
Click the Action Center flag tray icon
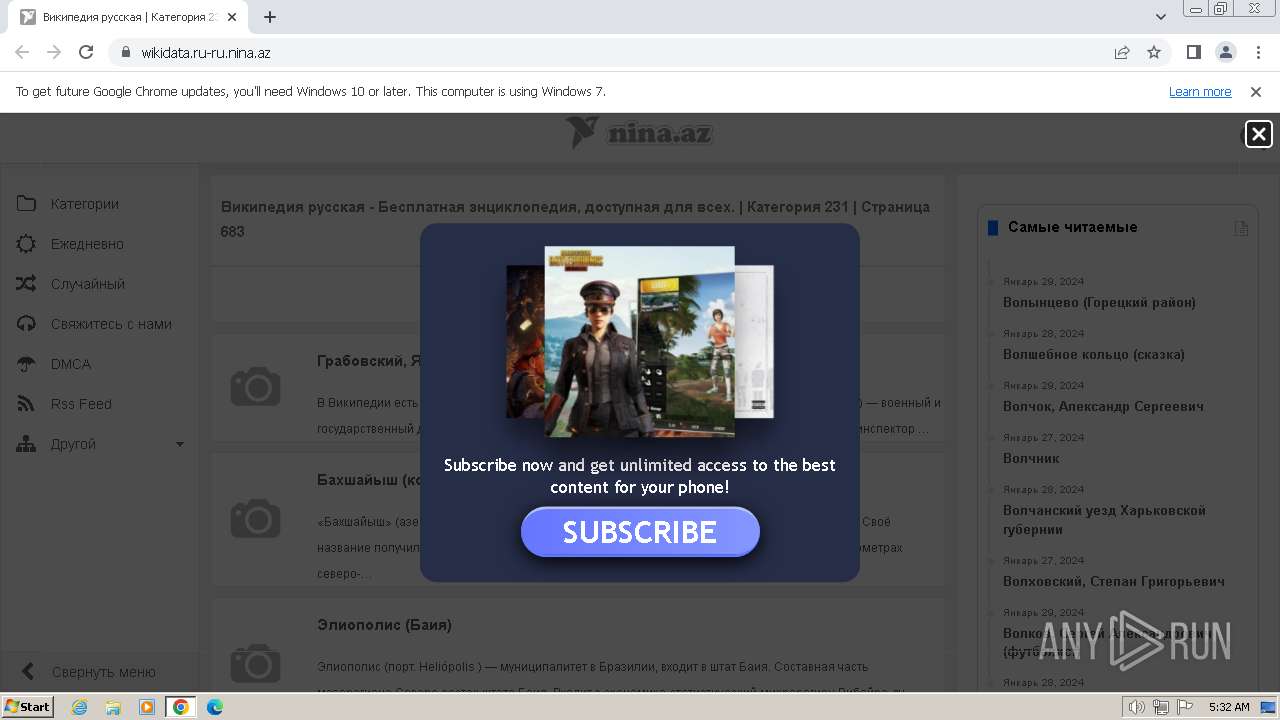[1184, 707]
